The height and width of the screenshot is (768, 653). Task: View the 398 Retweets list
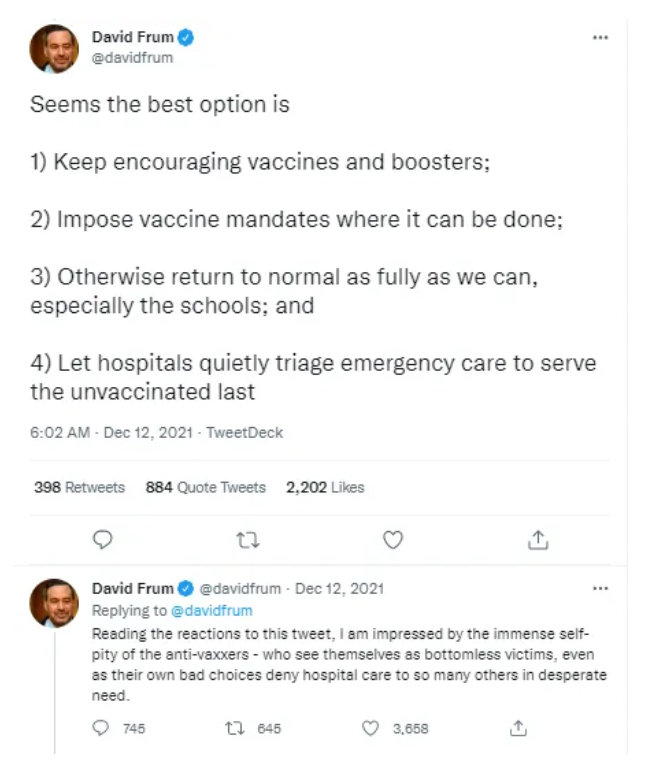coord(80,488)
